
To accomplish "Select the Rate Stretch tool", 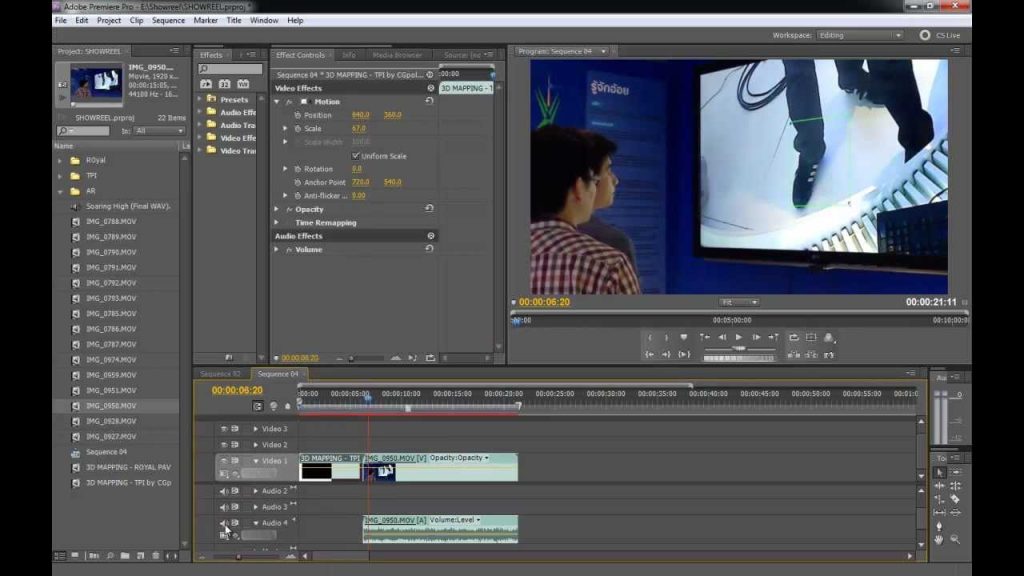I will (x=940, y=499).
